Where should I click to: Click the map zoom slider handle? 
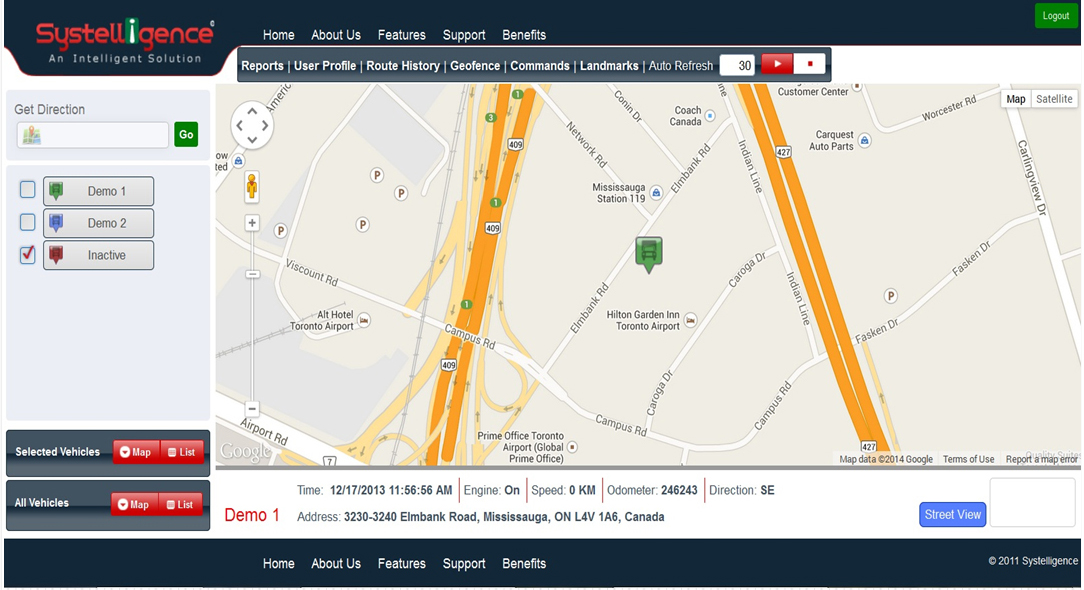[252, 275]
